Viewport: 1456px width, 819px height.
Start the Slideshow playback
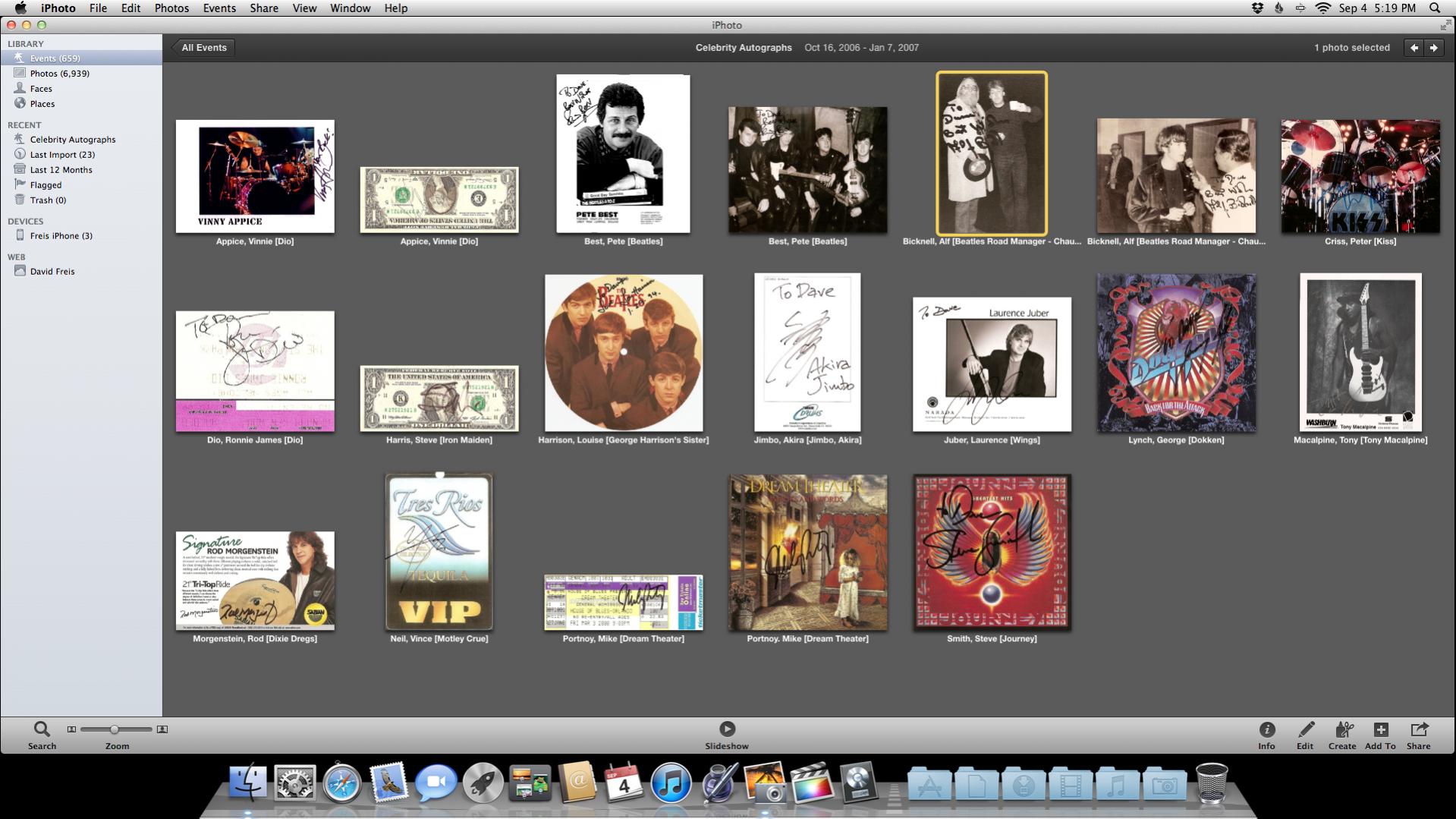727,729
